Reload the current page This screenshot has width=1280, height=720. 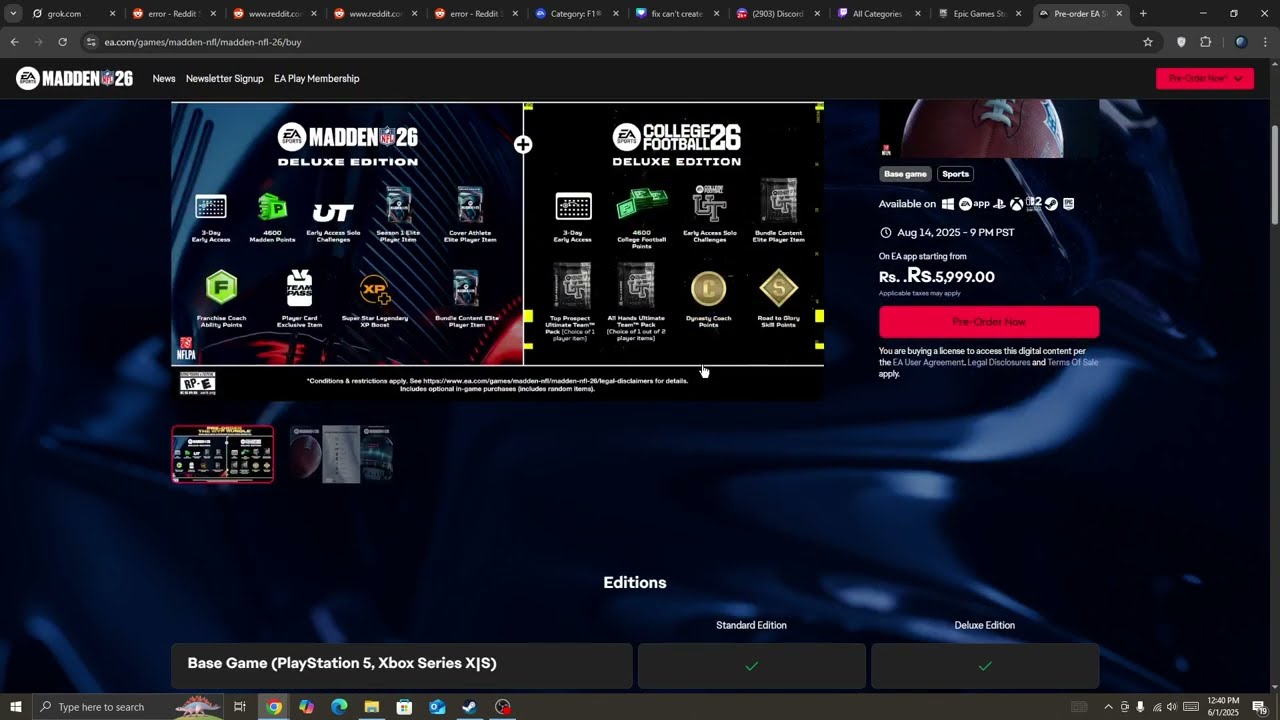click(62, 42)
